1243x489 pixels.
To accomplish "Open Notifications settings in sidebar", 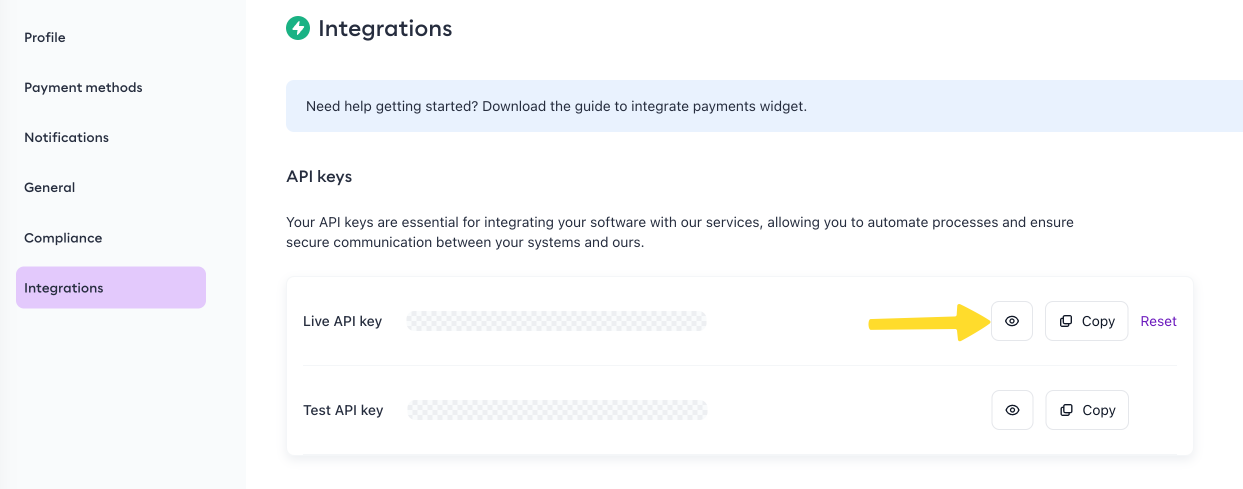I will (x=66, y=137).
